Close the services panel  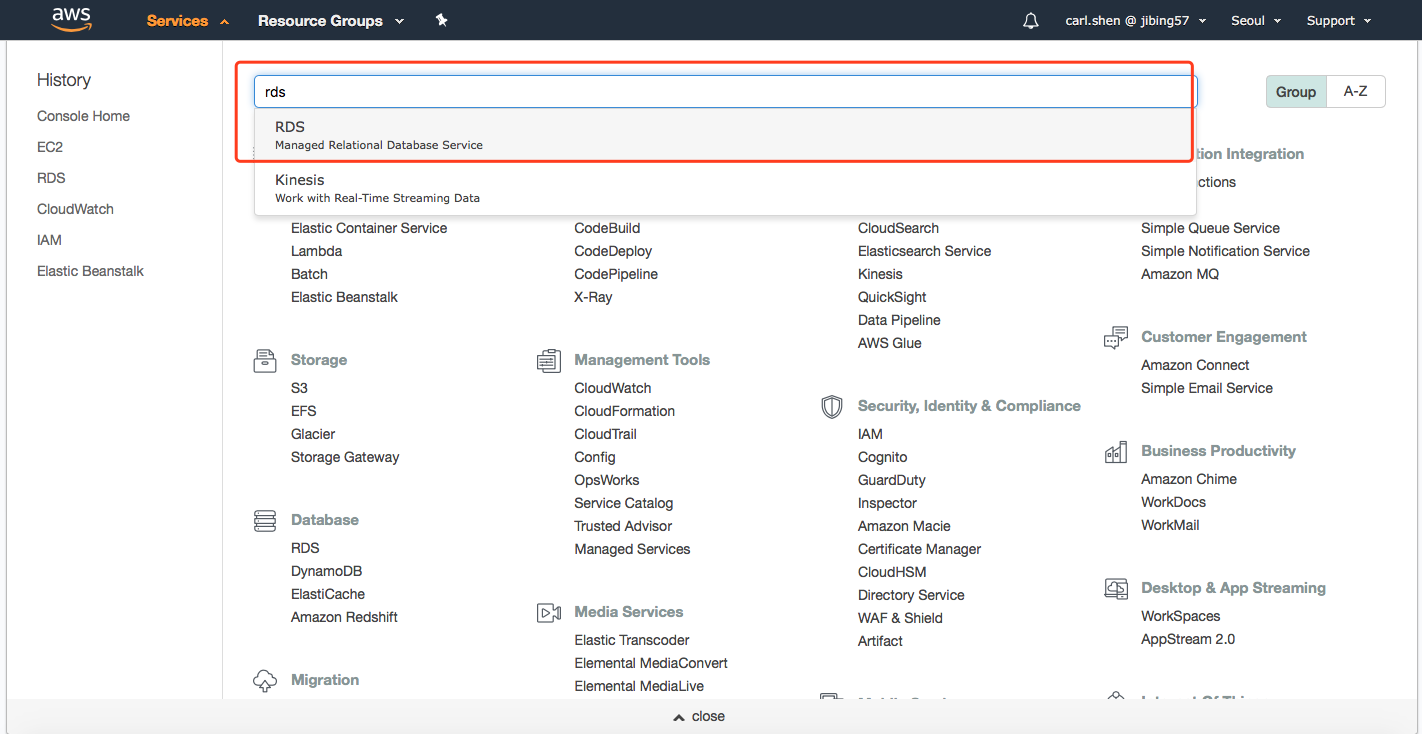coord(699,717)
